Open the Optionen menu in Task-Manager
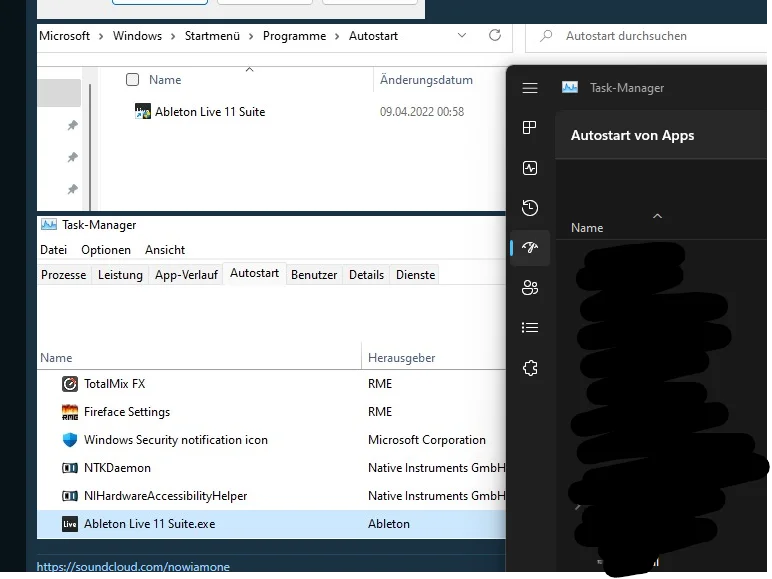This screenshot has height=579, width=772. tap(106, 250)
